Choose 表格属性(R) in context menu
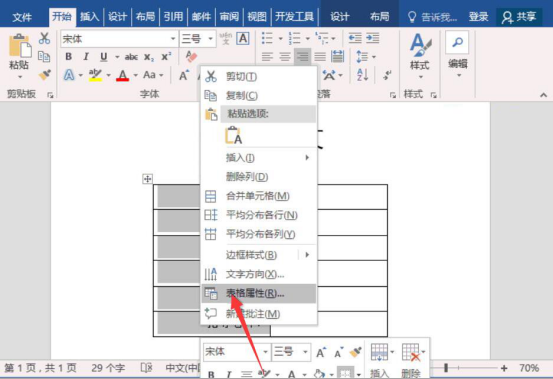The image size is (553, 379). [259, 293]
